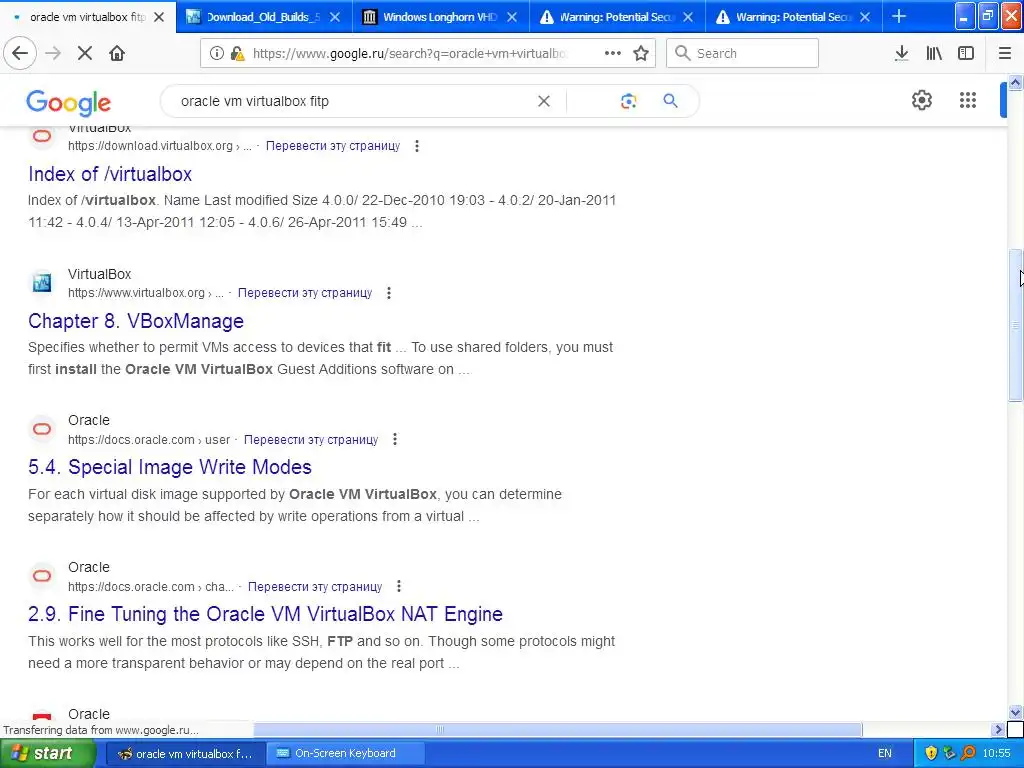1024x768 pixels.
Task: Select Firefox oracle vm virtualbox taskbar button
Action: (185, 754)
